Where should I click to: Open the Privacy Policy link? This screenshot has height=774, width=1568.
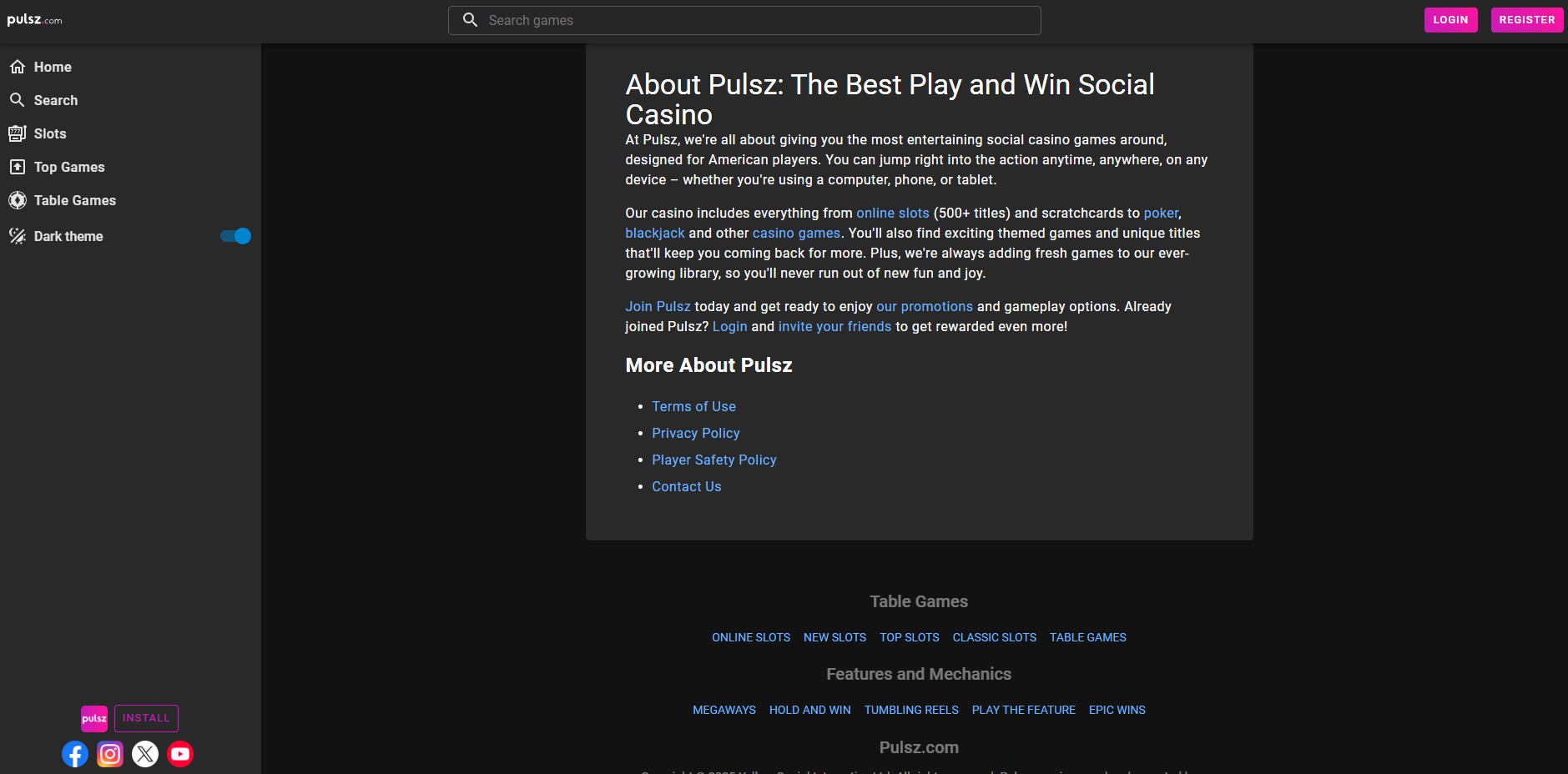coord(696,433)
